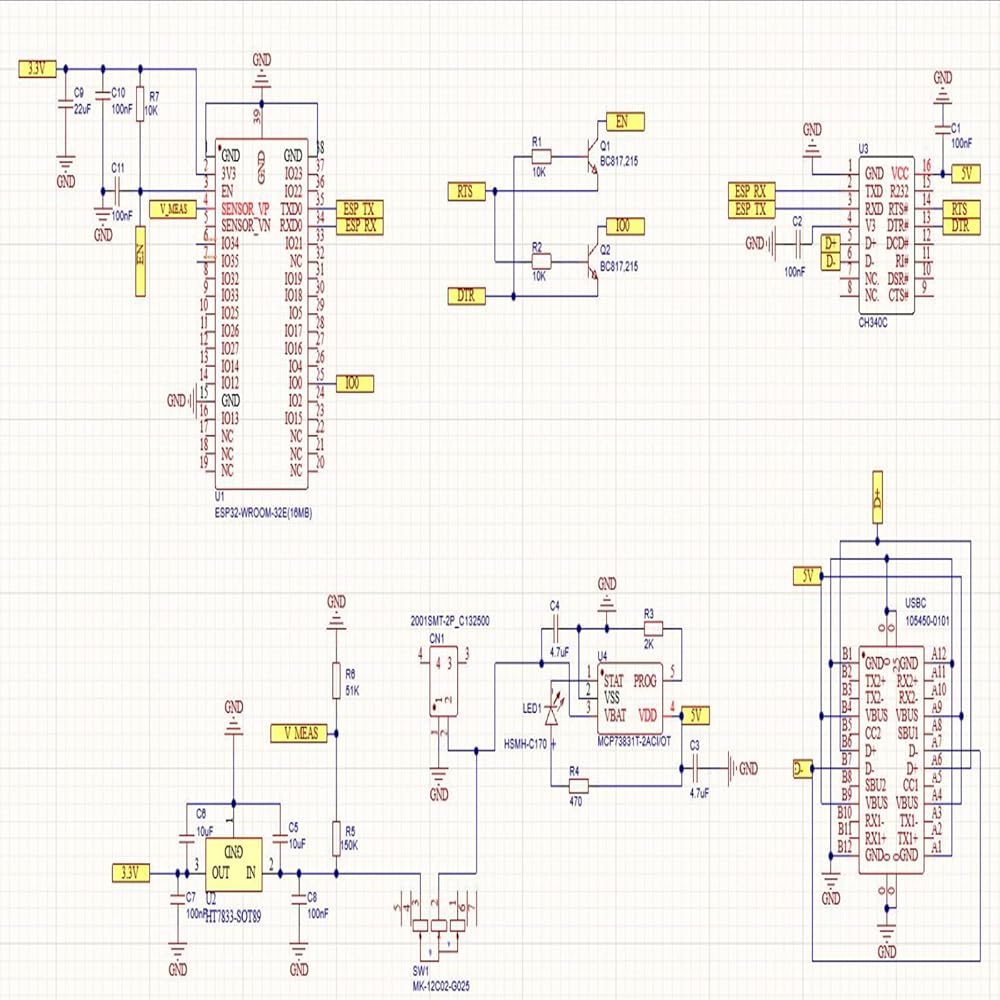The height and width of the screenshot is (1000, 1000).
Task: Click the ESP RX label at CH340C TXD
Action: click(x=752, y=191)
